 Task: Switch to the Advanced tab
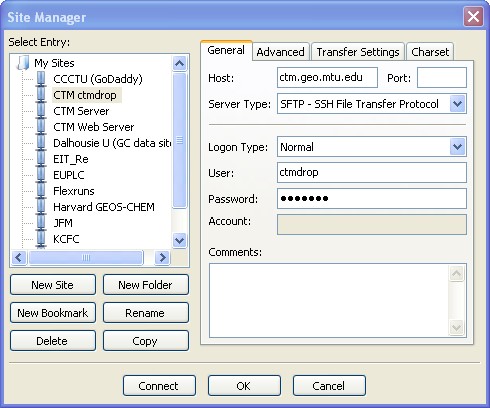[280, 52]
